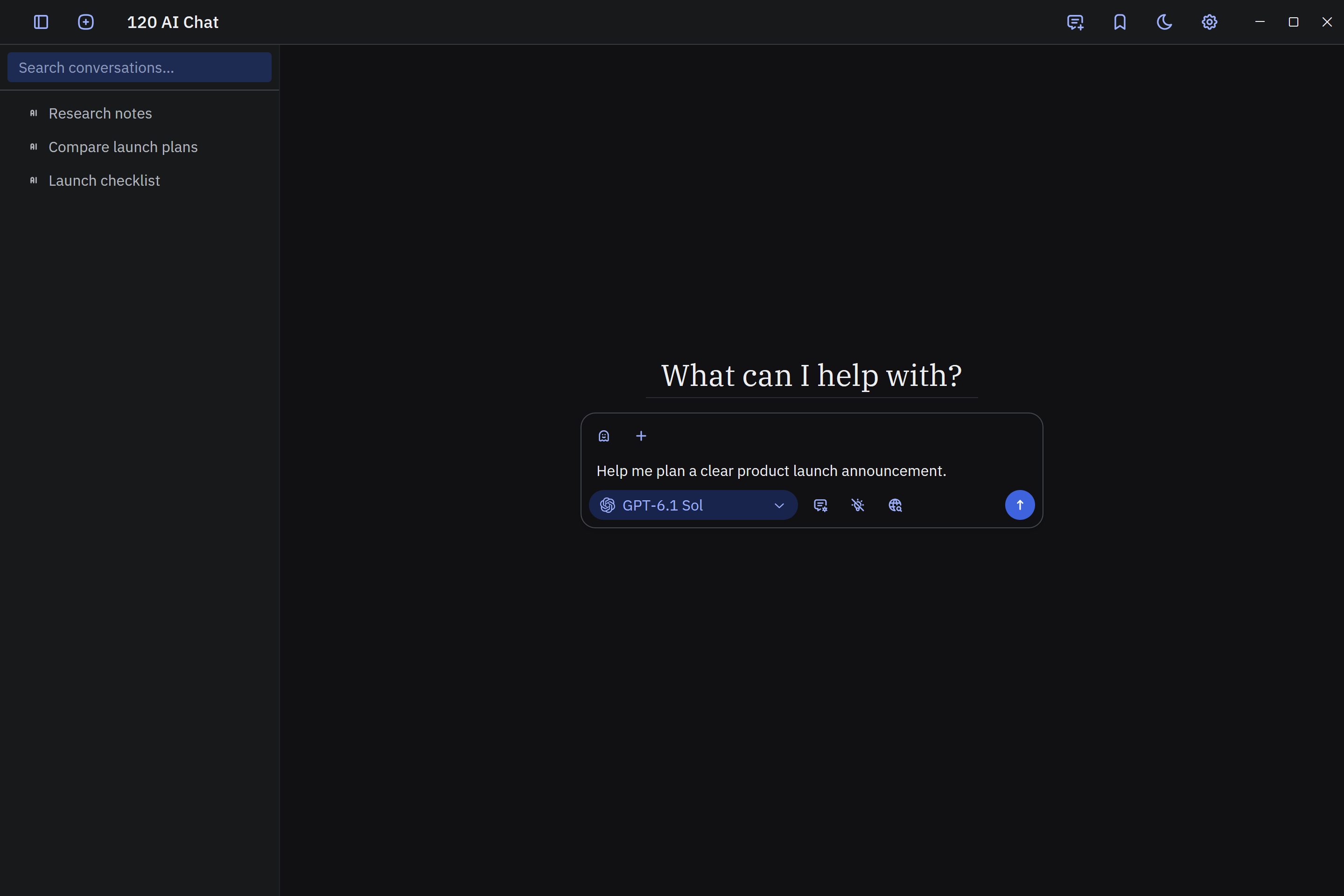
Task: Click the prompt text about product launch
Action: 771,471
